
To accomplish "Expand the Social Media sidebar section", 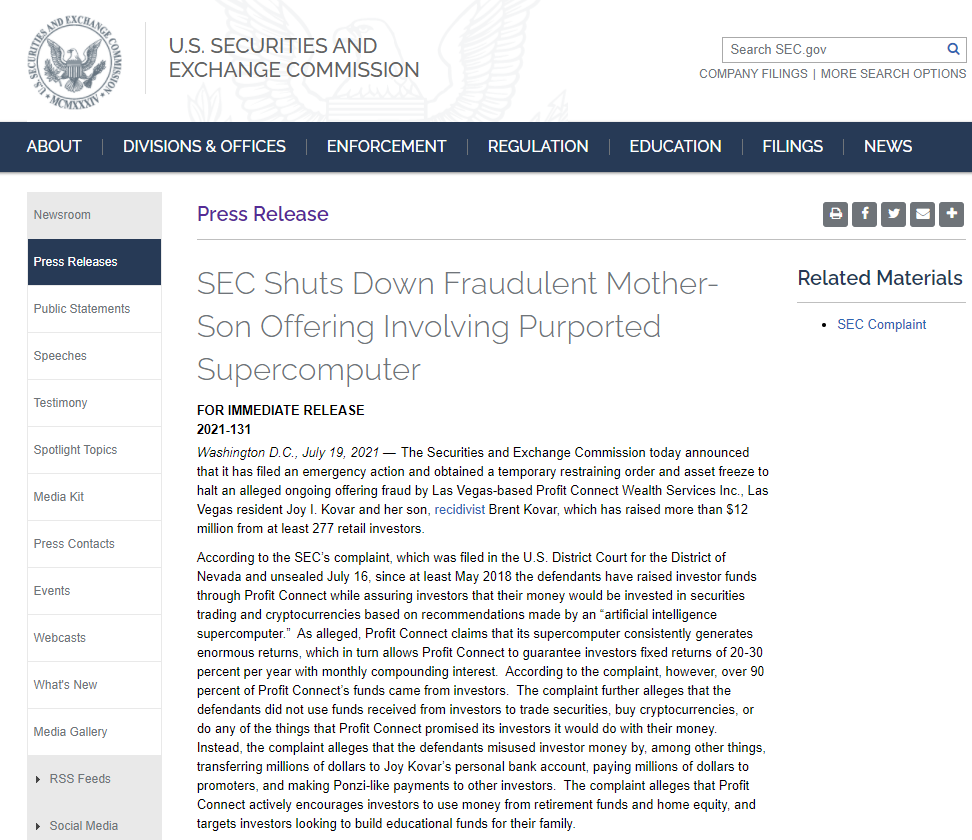I will tap(83, 826).
